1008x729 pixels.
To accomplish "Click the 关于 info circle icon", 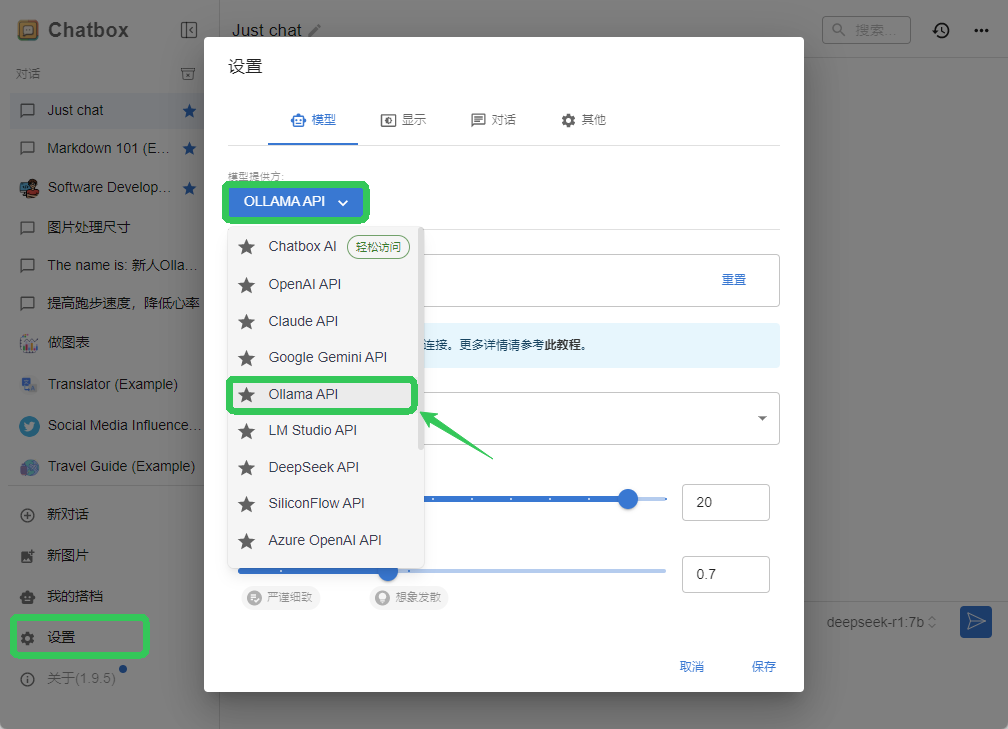I will point(28,679).
